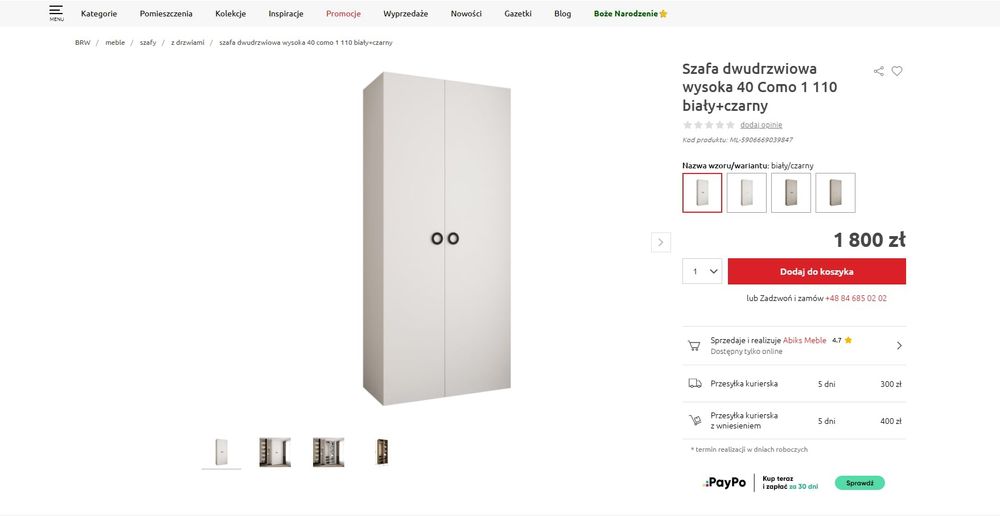Pick the fourth wardrobe variant swatch
1000x516 pixels.
click(835, 193)
